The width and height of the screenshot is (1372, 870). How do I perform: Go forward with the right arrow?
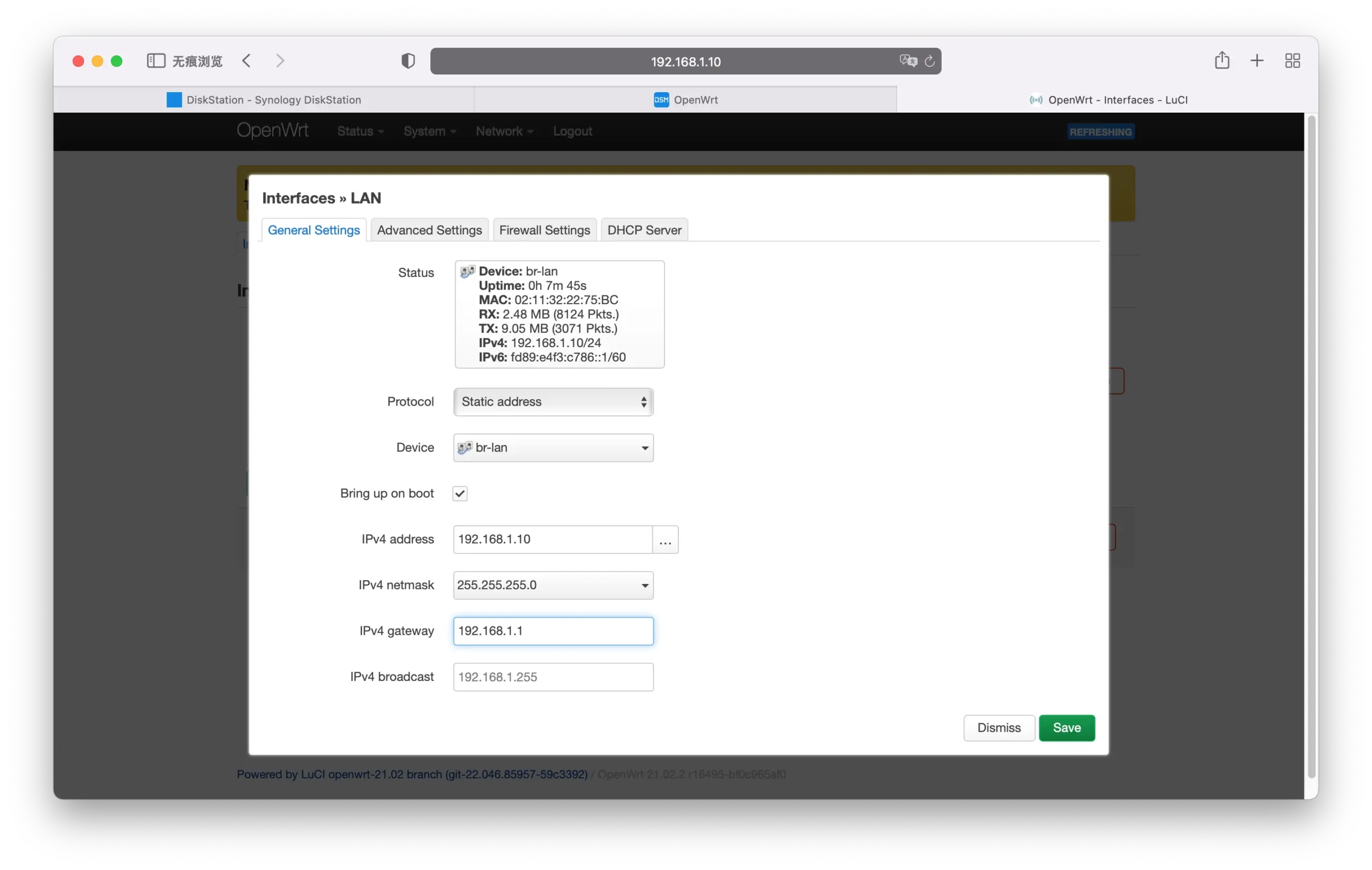click(x=280, y=61)
